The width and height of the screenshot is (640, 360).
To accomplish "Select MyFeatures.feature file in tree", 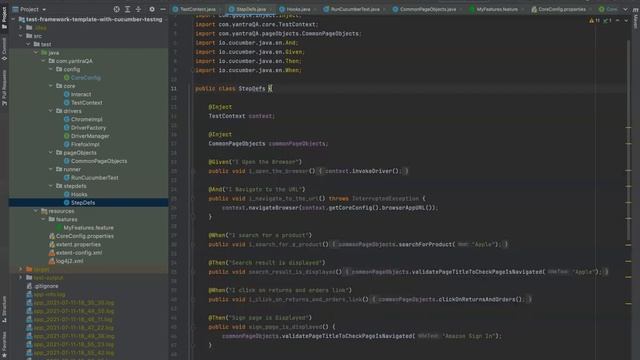I will [88, 228].
